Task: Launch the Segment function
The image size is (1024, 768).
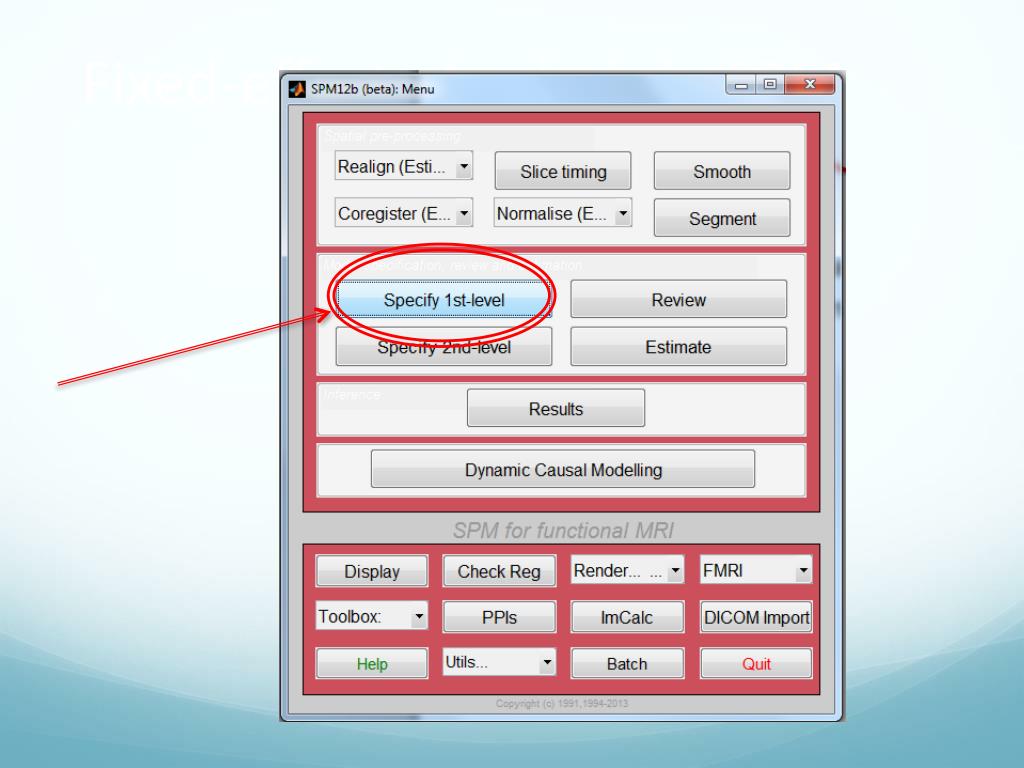Action: tap(722, 218)
